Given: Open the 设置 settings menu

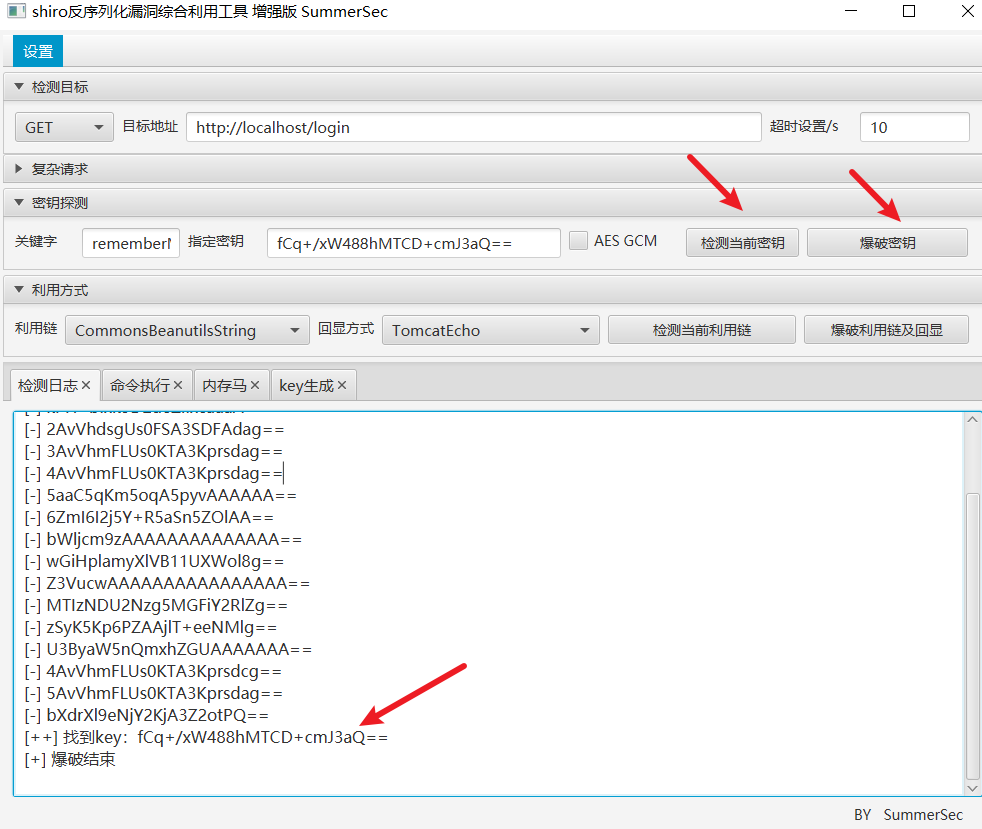Looking at the screenshot, I should point(38,51).
